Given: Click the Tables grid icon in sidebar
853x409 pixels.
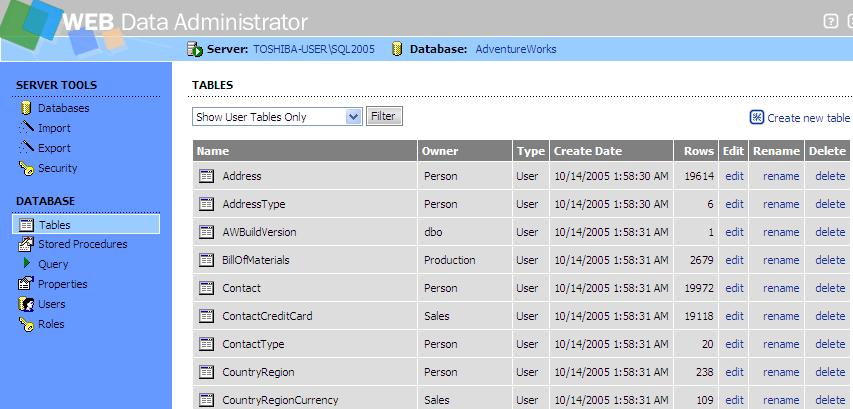Looking at the screenshot, I should [x=26, y=225].
